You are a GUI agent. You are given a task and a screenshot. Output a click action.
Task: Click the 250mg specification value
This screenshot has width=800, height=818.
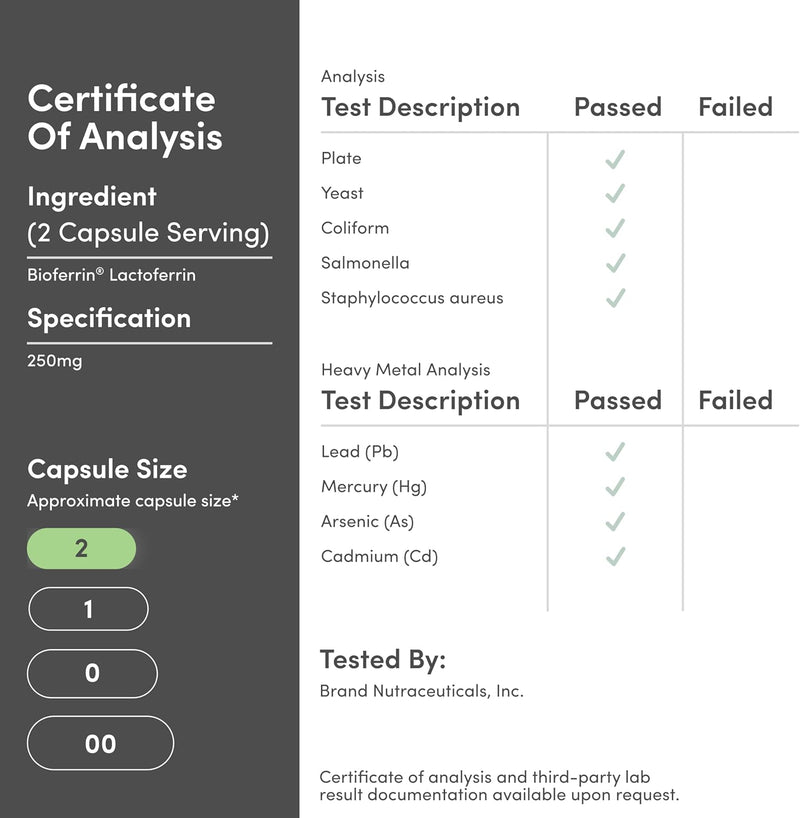click(55, 360)
